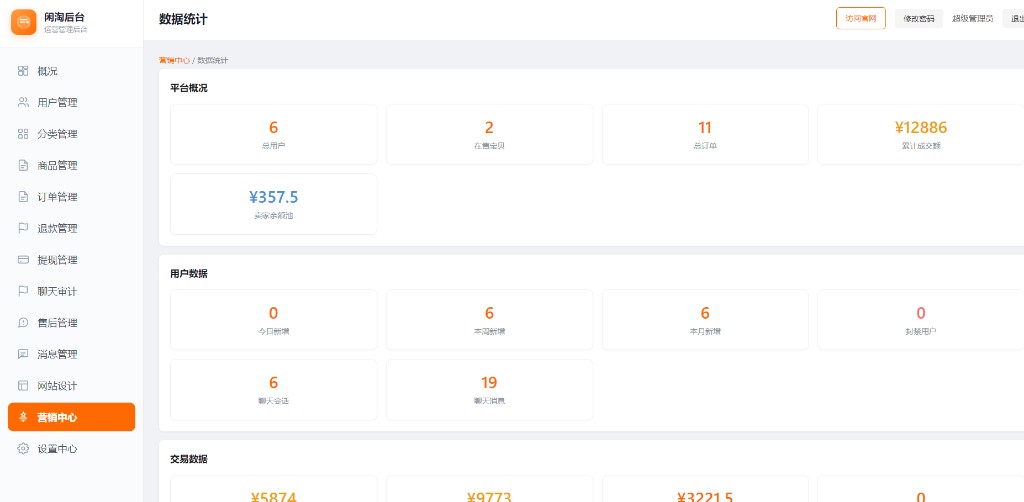Click the 网站设计 layout icon
Image resolution: width=1024 pixels, height=502 pixels.
(23, 386)
